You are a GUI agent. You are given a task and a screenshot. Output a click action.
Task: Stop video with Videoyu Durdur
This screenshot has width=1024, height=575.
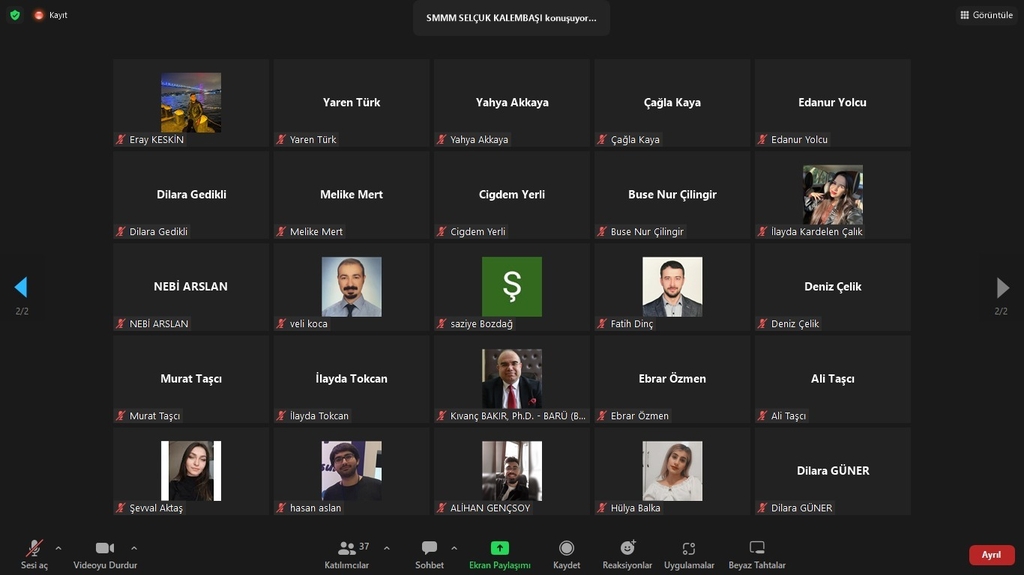click(x=105, y=554)
